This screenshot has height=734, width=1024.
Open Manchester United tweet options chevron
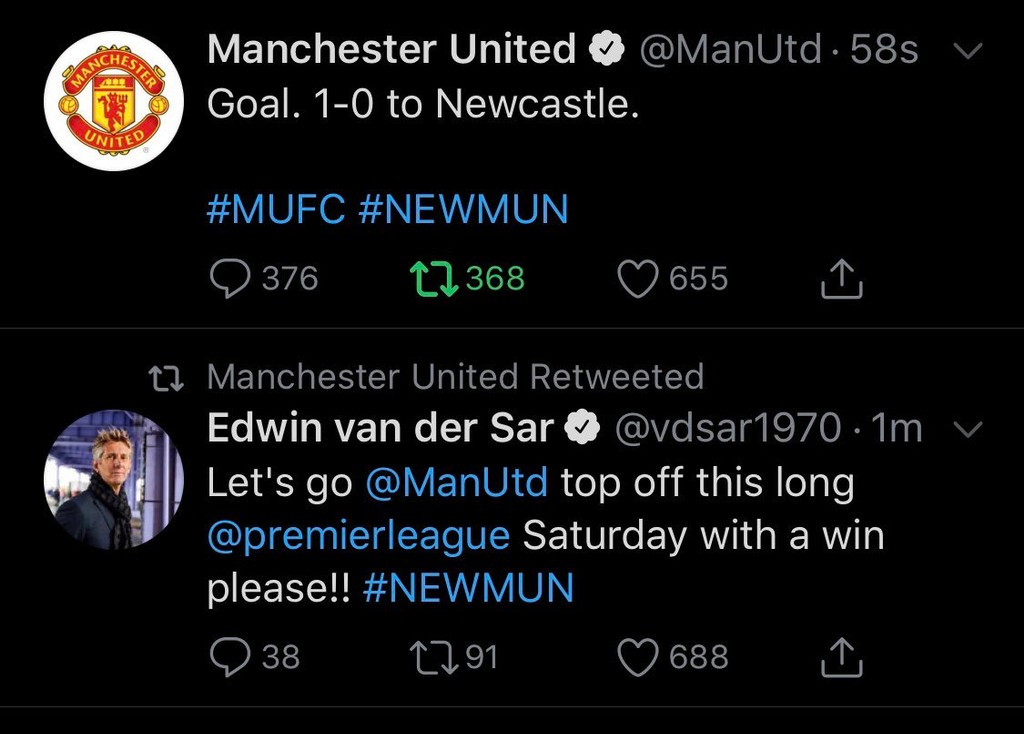(x=968, y=51)
